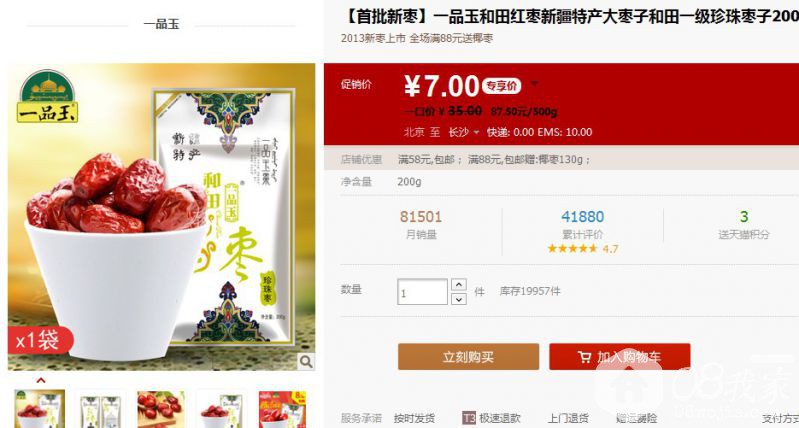The width and height of the screenshot is (799, 428).
Task: Expand the arrow next to 专享价
Action: tap(534, 83)
